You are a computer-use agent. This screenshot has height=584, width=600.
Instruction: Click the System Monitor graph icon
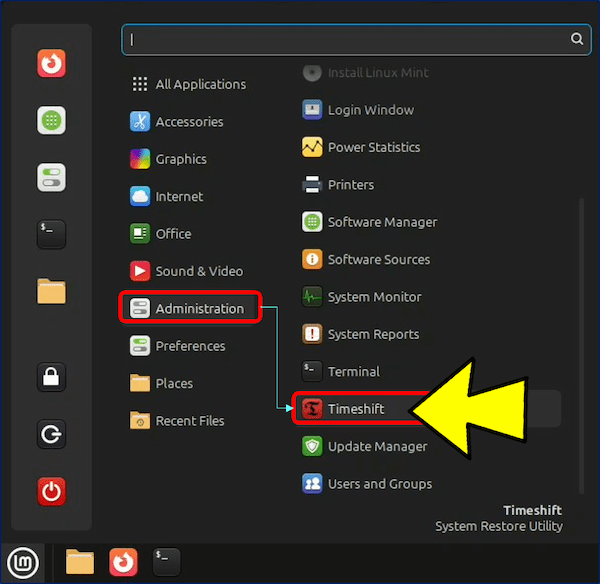[x=312, y=297]
